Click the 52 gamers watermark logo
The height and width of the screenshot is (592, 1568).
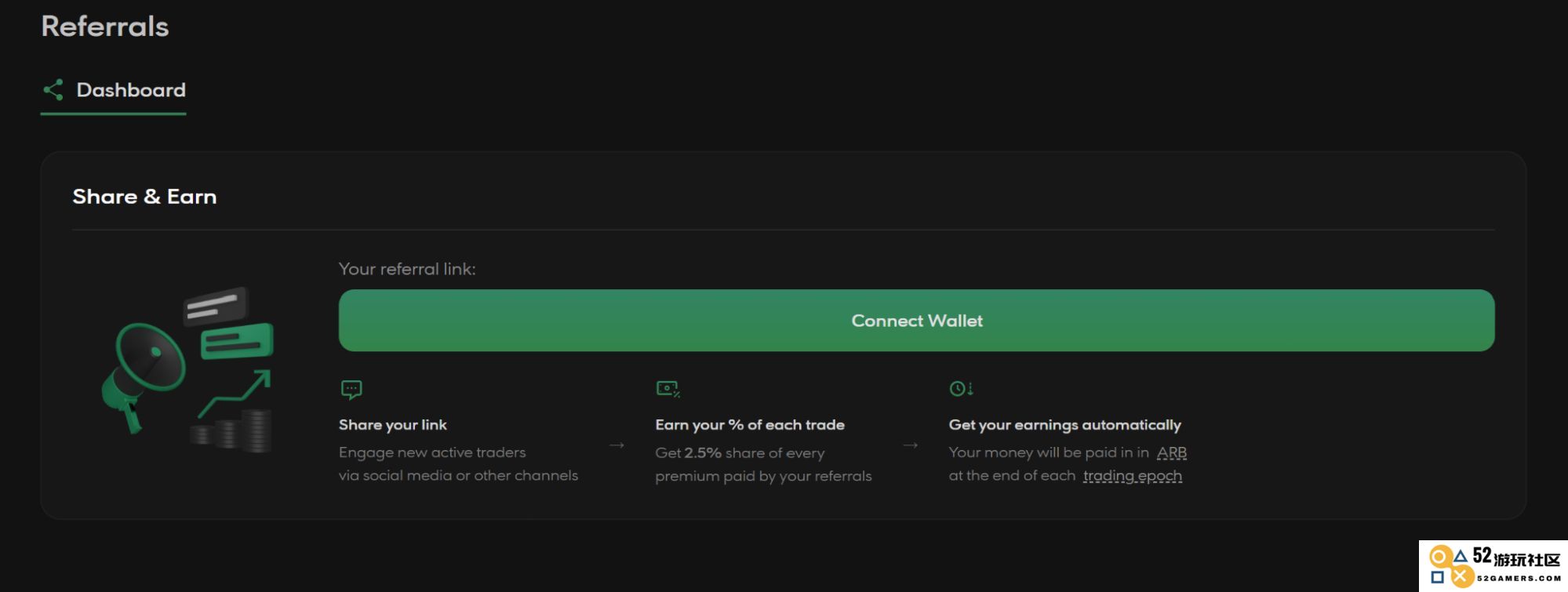point(1493,566)
